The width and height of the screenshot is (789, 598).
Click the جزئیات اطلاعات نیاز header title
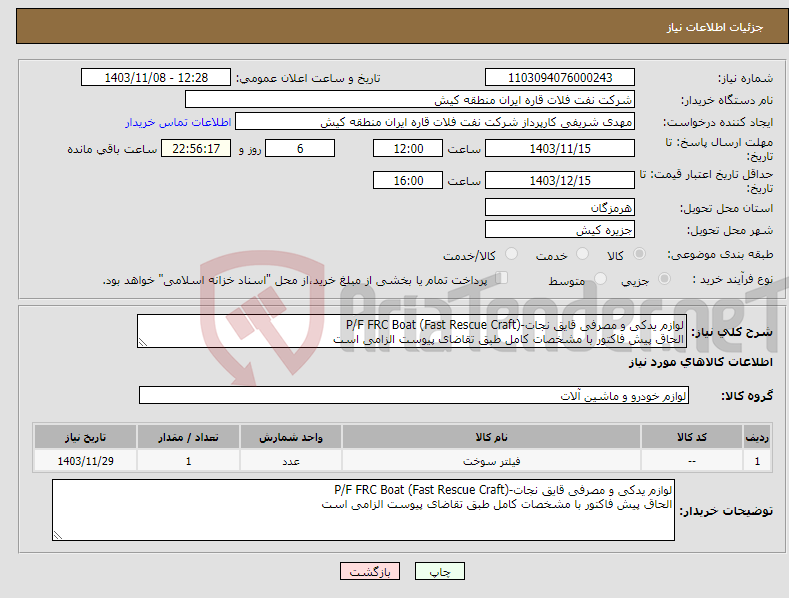pyautogui.click(x=715, y=27)
